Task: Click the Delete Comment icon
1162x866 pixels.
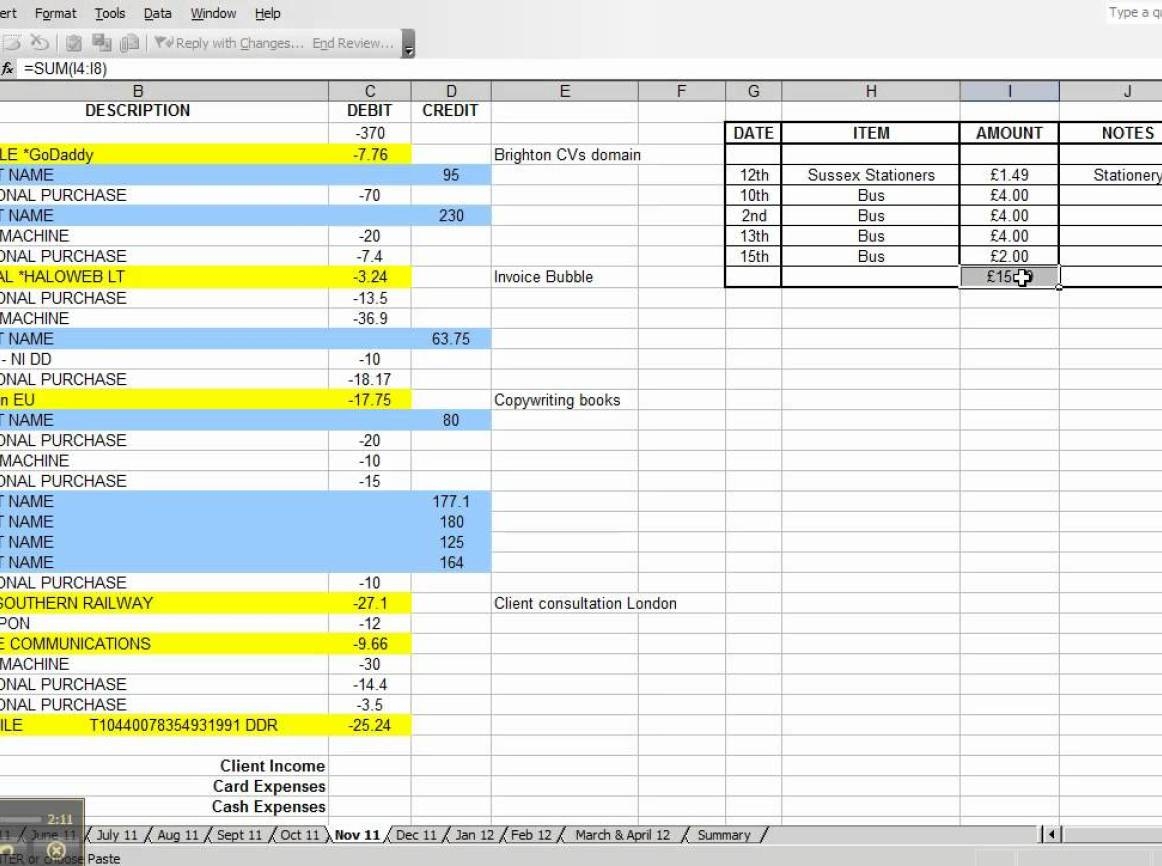Action: pos(40,44)
